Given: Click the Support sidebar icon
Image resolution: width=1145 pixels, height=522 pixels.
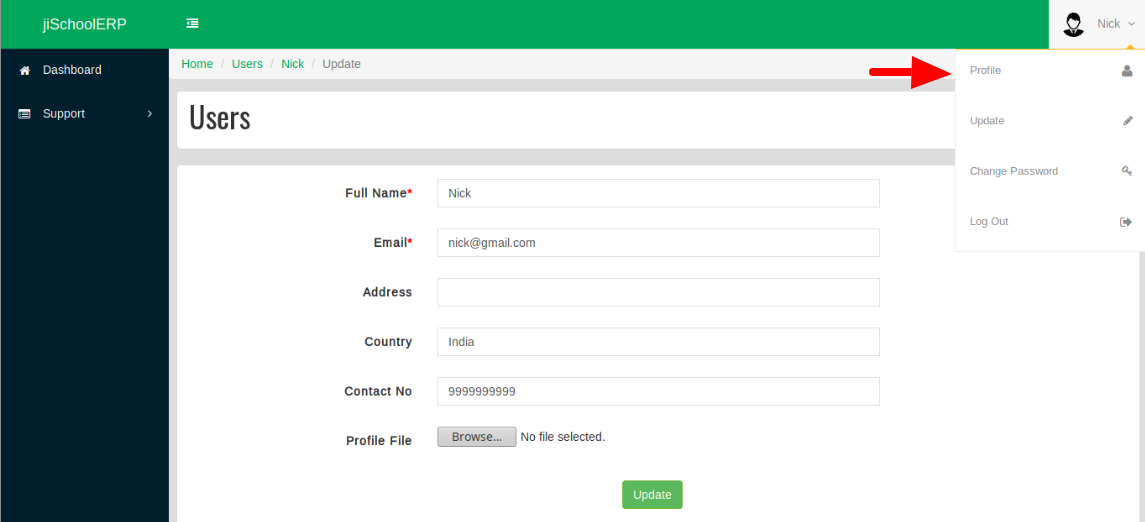Looking at the screenshot, I should pyautogui.click(x=25, y=114).
